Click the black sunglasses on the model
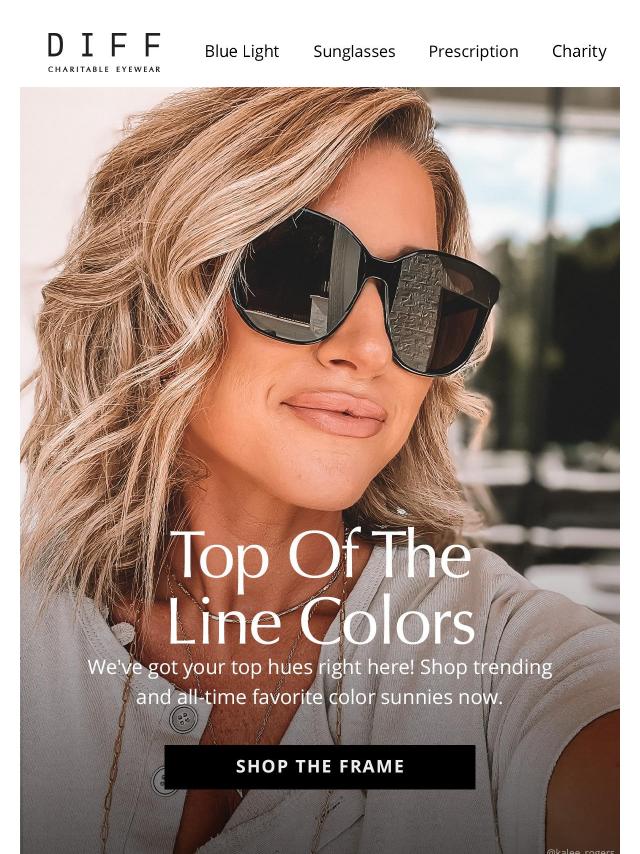The height and width of the screenshot is (854, 640). coord(365,291)
